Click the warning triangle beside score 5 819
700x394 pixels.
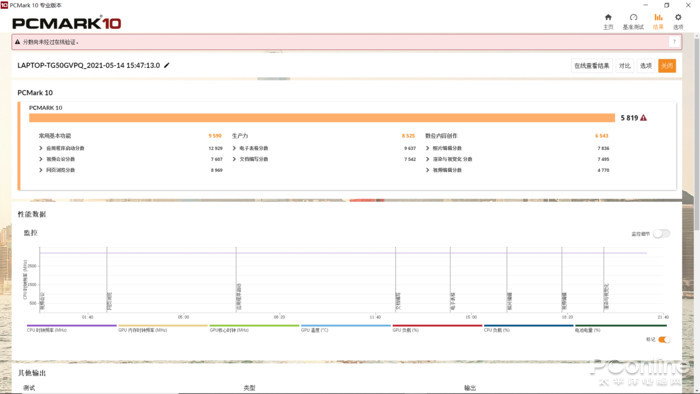click(x=643, y=118)
